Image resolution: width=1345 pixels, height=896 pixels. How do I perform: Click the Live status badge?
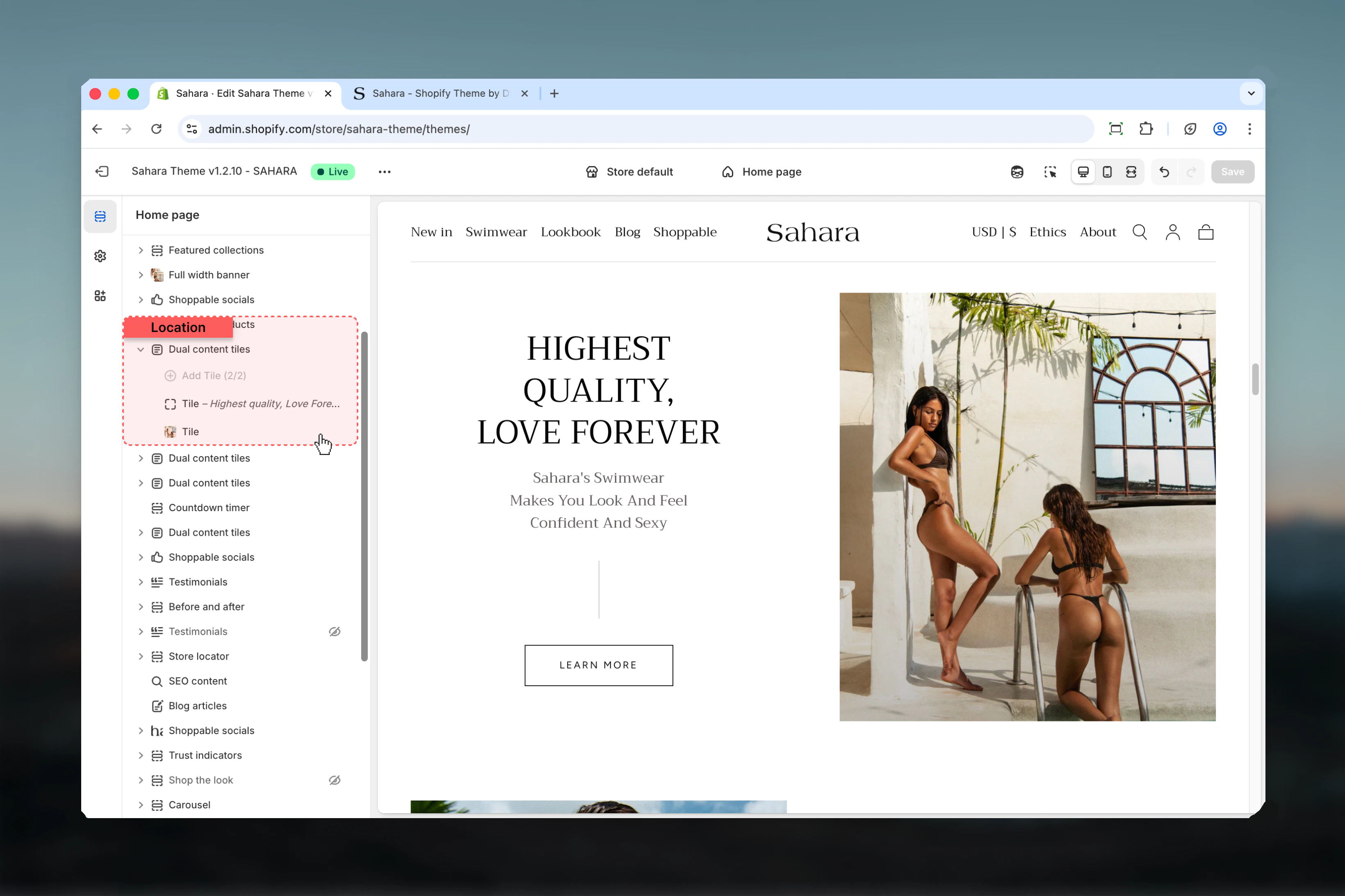tap(333, 171)
